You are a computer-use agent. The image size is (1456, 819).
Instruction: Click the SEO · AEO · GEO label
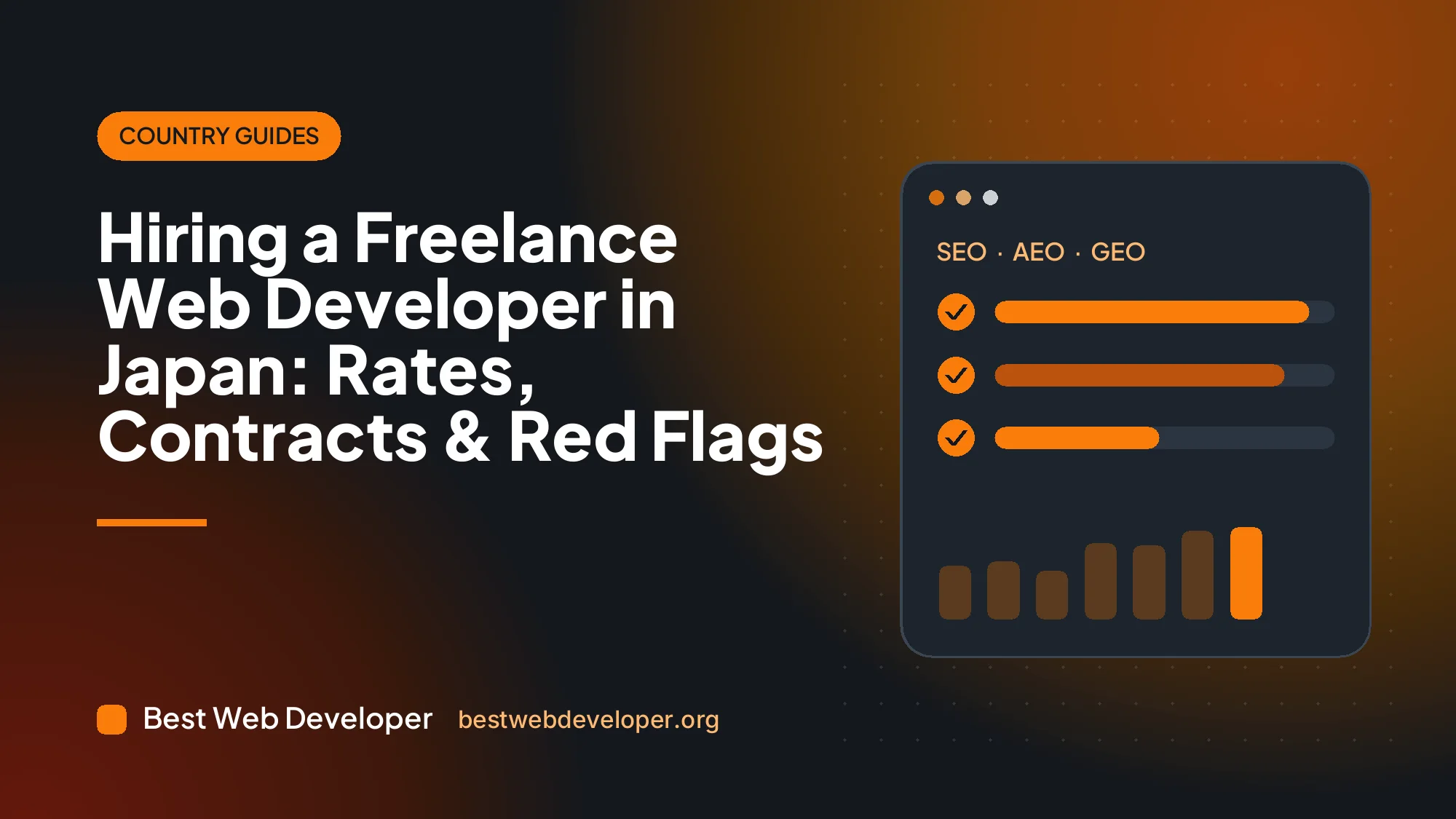1040,252
